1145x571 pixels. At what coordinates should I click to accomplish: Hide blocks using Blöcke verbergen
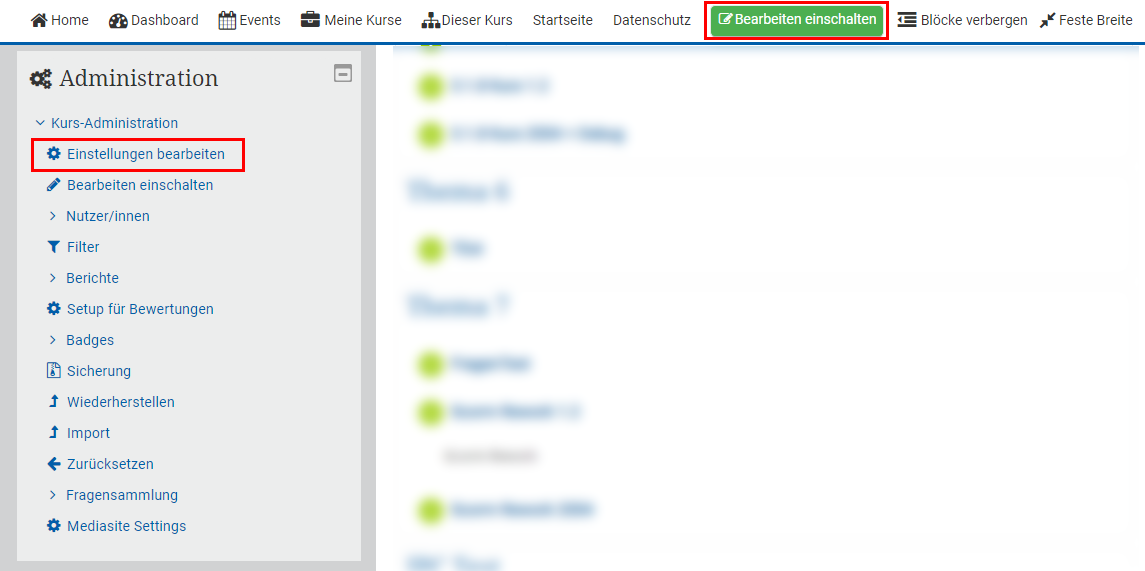pos(962,20)
